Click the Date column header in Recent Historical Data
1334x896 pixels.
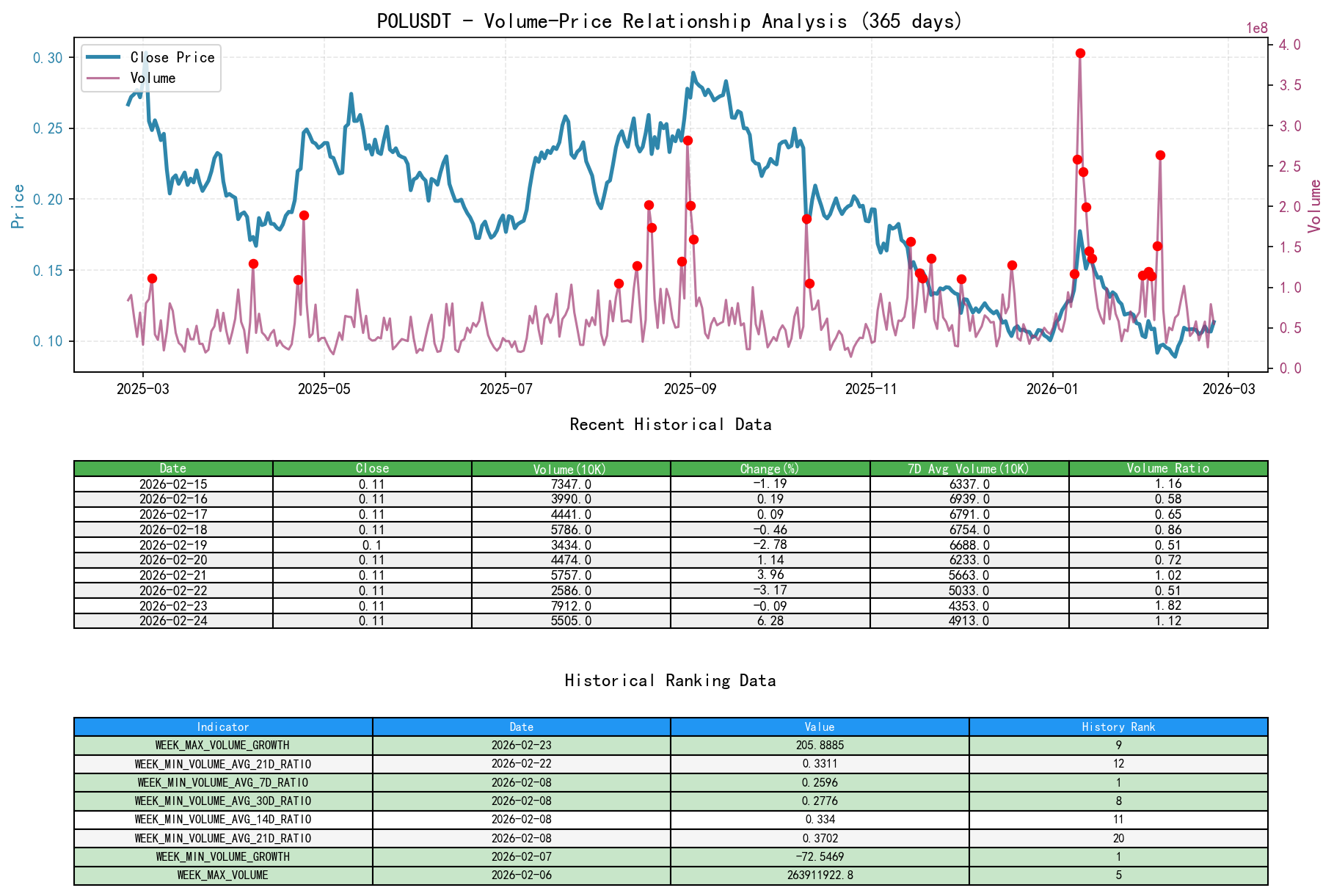(173, 467)
